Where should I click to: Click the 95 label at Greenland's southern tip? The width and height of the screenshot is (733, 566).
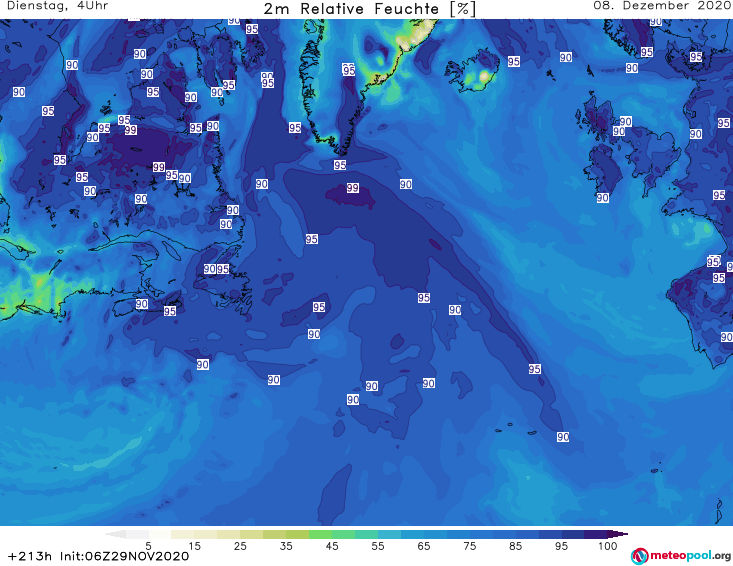point(340,165)
